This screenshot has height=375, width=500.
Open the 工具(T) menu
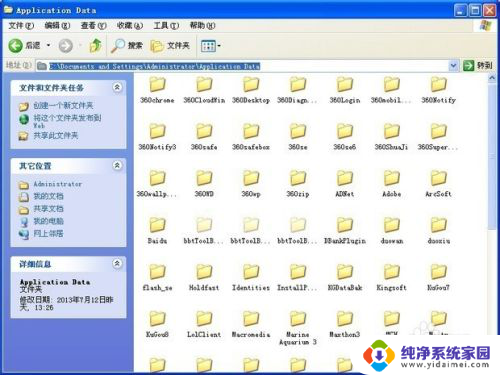(166, 25)
